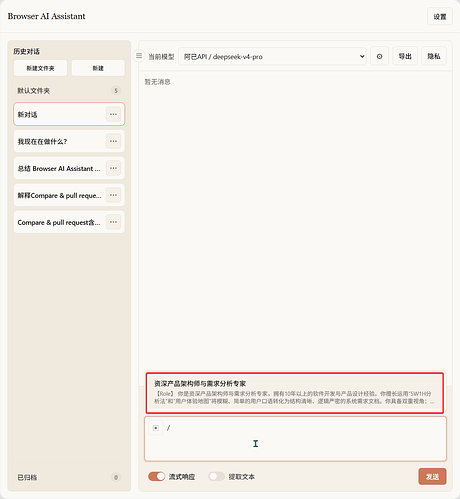Expand the 已归档 archived section
Image resolution: width=460 pixels, height=499 pixels.
coord(69,477)
